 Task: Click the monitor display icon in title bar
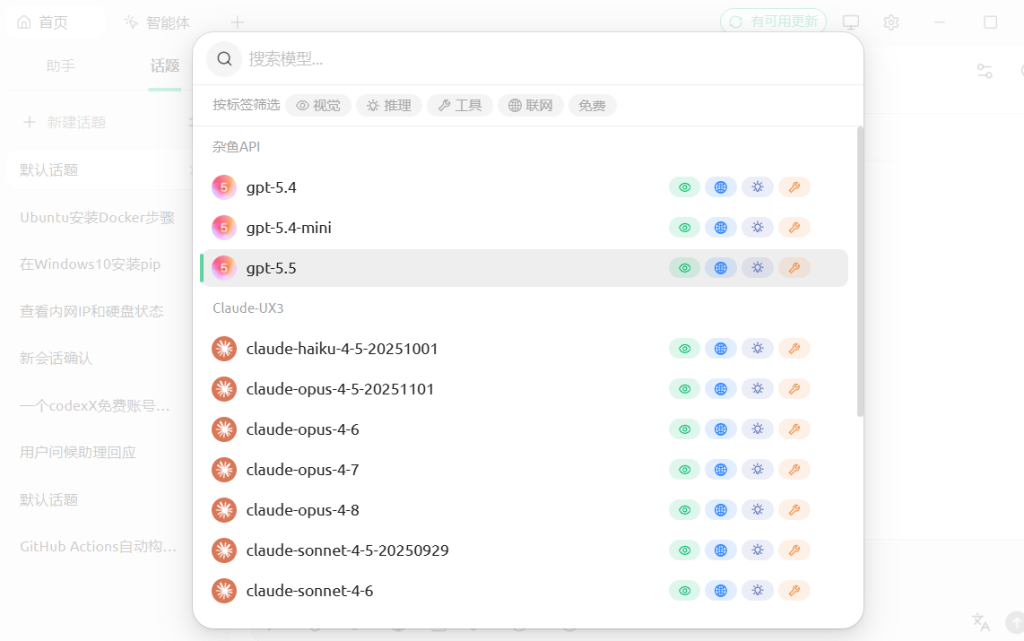pyautogui.click(x=850, y=22)
